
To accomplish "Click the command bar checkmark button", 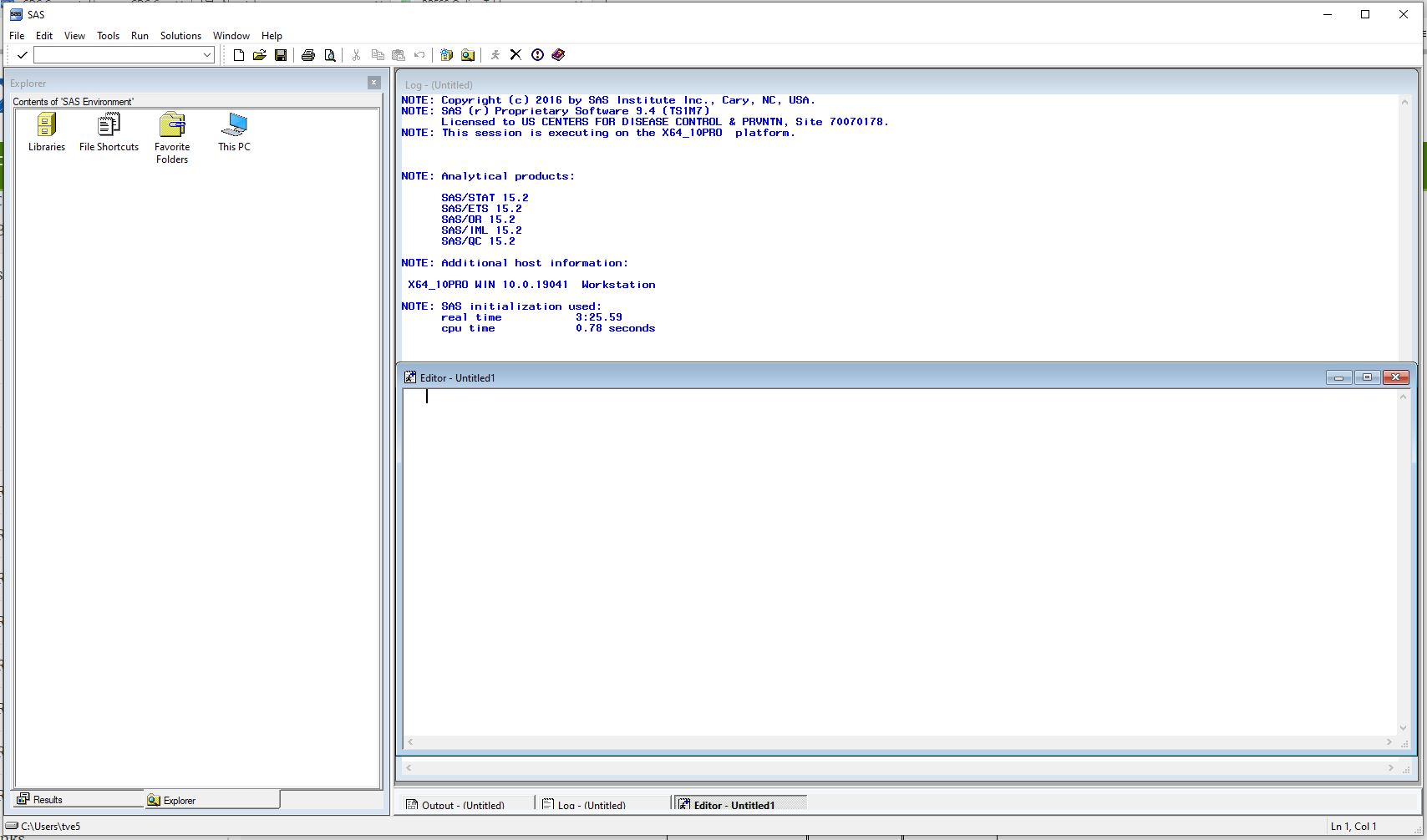I will [23, 55].
